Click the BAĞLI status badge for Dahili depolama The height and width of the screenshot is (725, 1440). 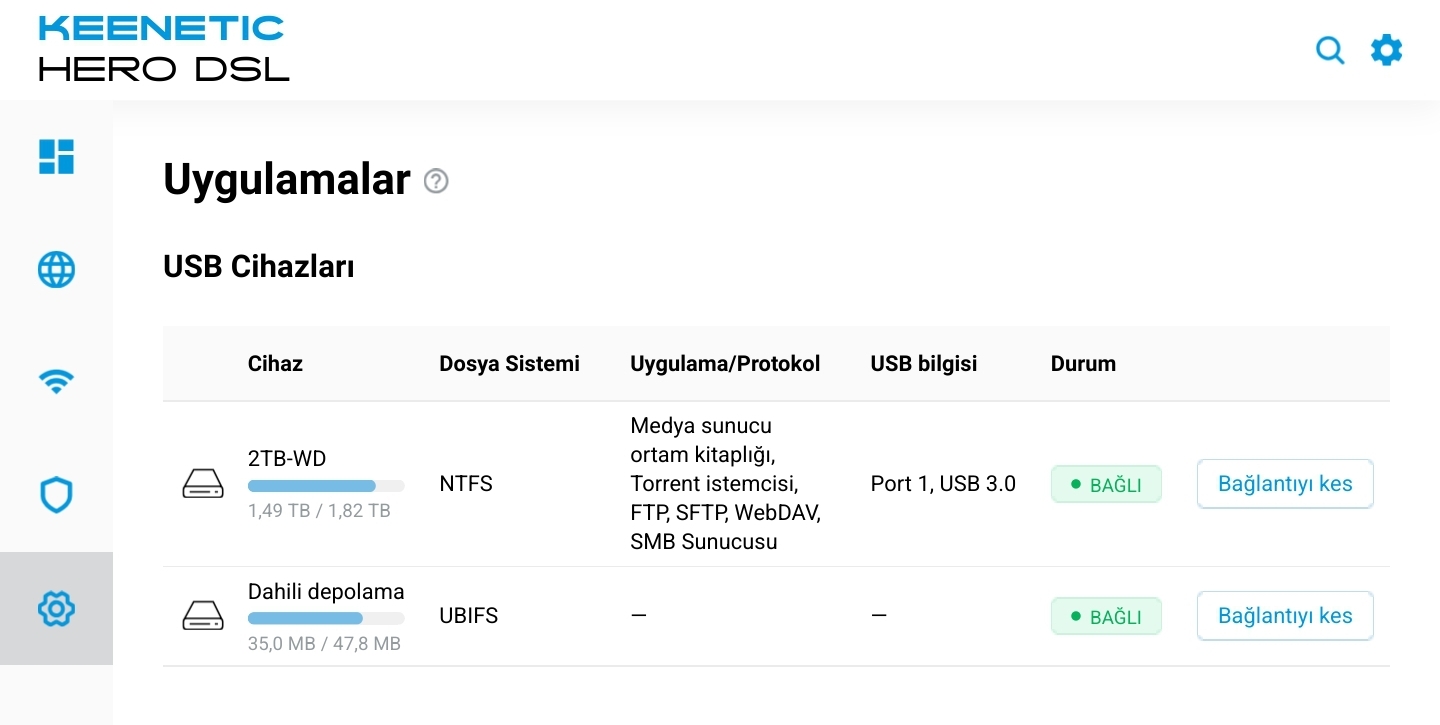(1106, 616)
